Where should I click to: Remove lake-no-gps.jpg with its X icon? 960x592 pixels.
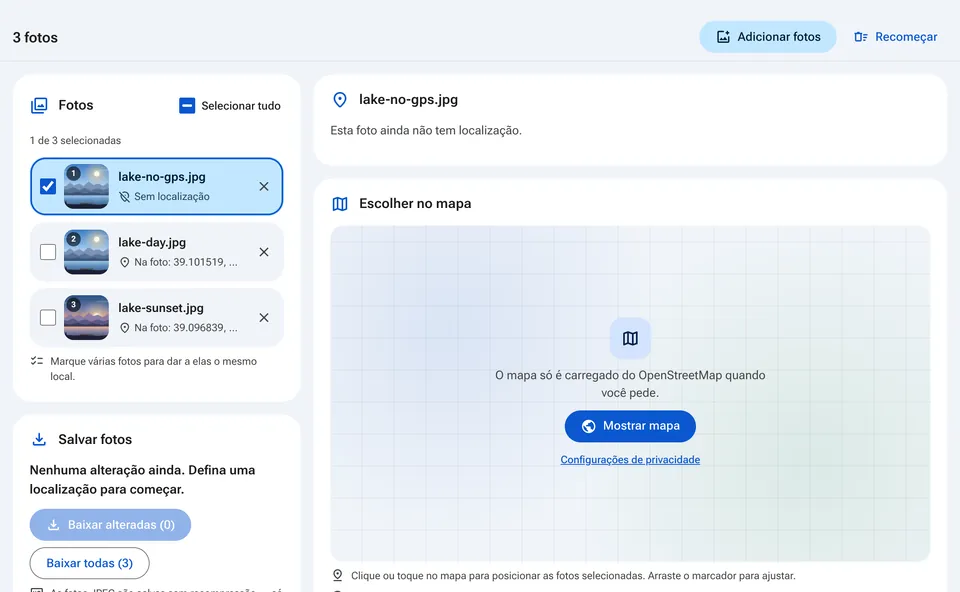(x=264, y=186)
